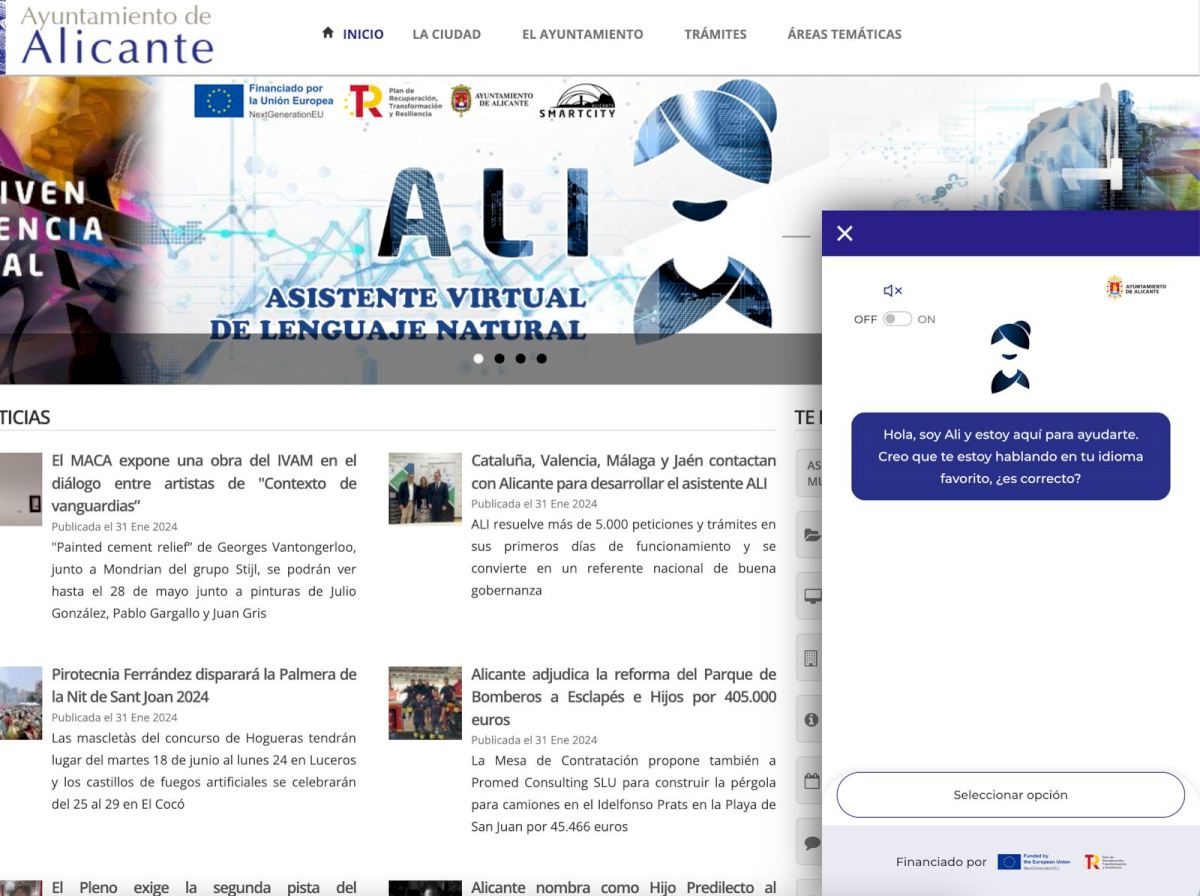Screen dimensions: 1200x896
Task: Click the Ali assistant avatar in chat
Action: (1010, 357)
